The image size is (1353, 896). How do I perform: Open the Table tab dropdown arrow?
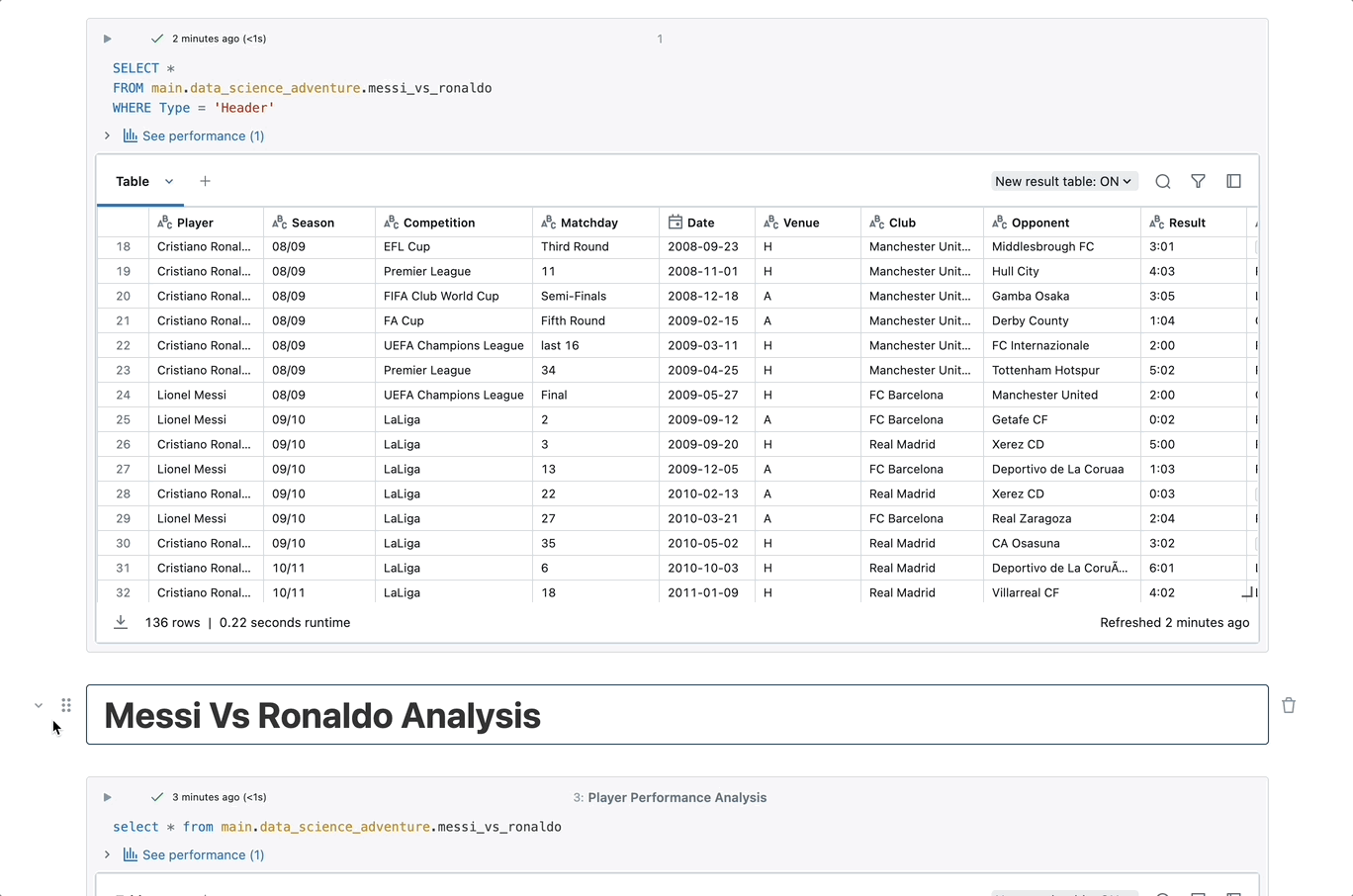[169, 181]
